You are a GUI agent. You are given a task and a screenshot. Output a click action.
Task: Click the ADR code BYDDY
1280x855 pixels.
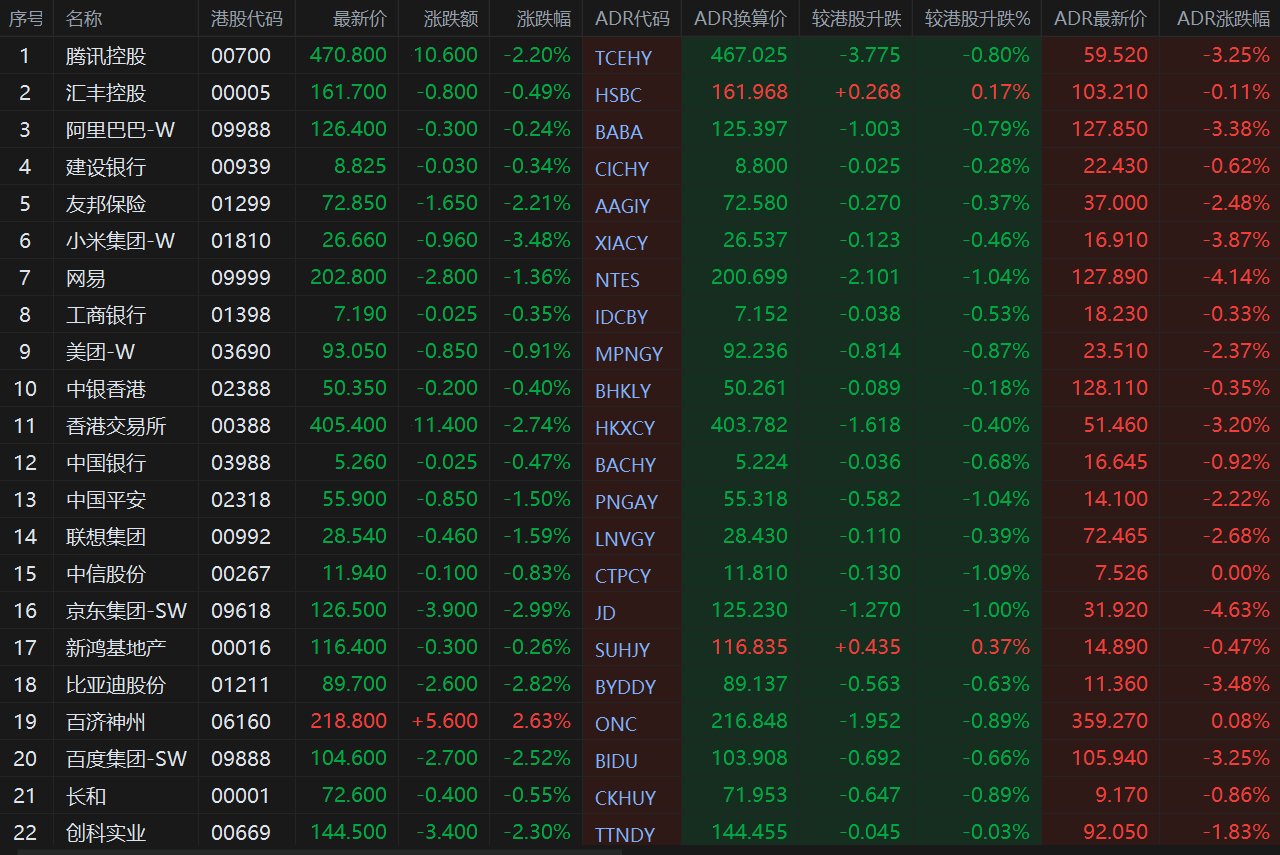625,687
